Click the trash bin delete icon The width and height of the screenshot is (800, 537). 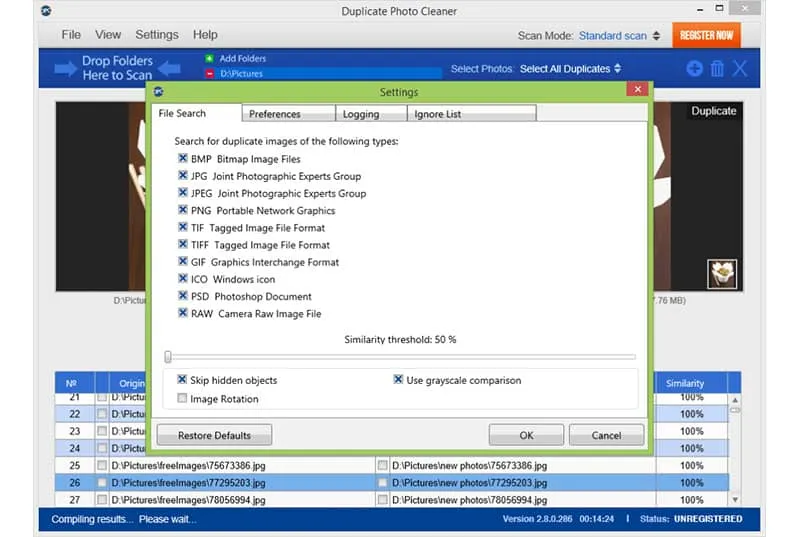click(x=717, y=68)
